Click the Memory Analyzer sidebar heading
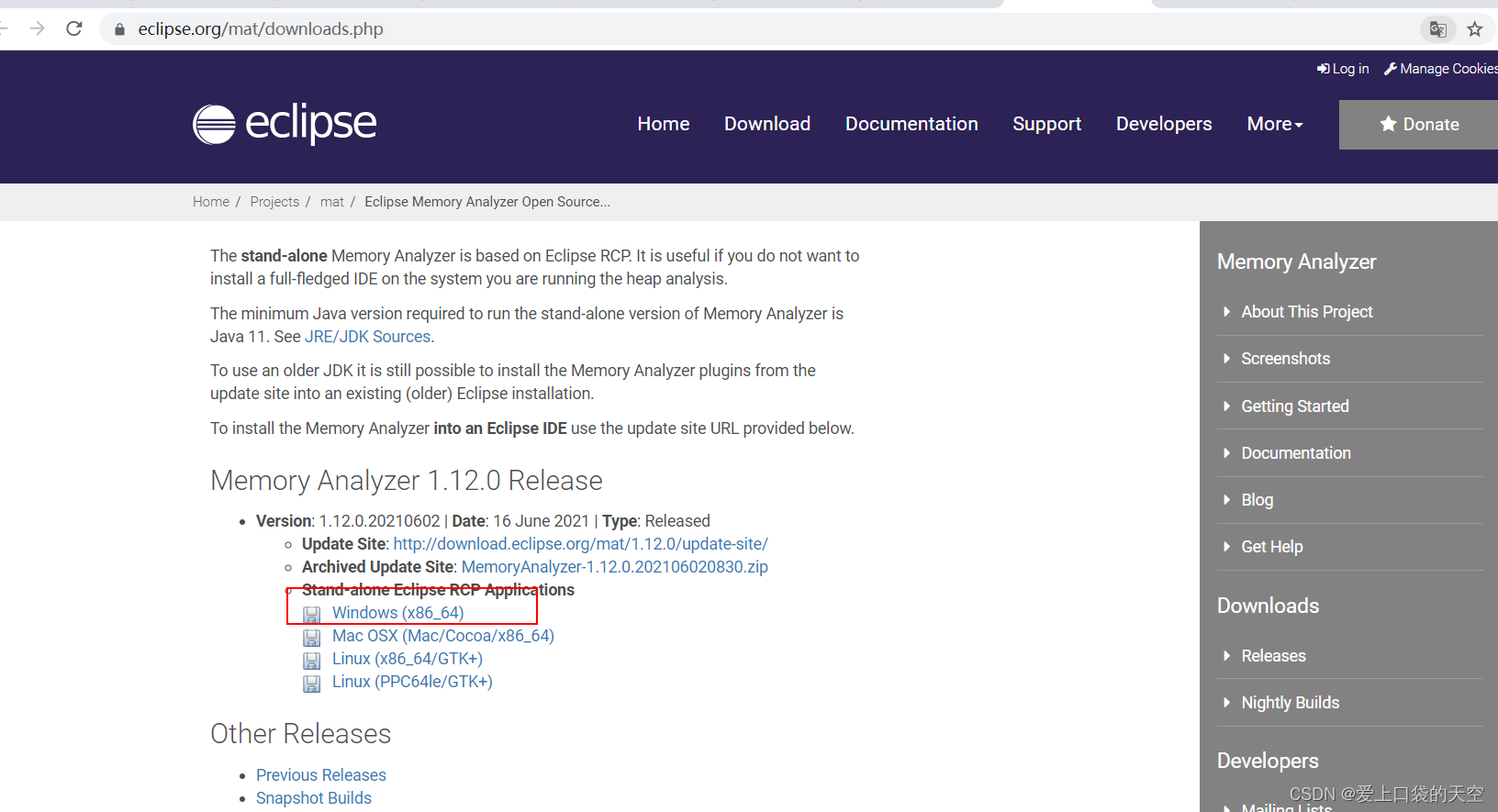Screen dimensions: 1498x812 tap(1296, 261)
